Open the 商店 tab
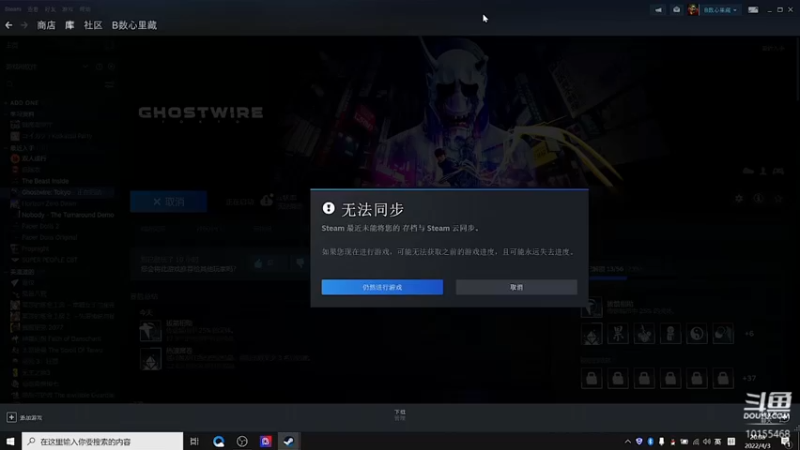Image resolution: width=800 pixels, height=450 pixels. coord(46,25)
